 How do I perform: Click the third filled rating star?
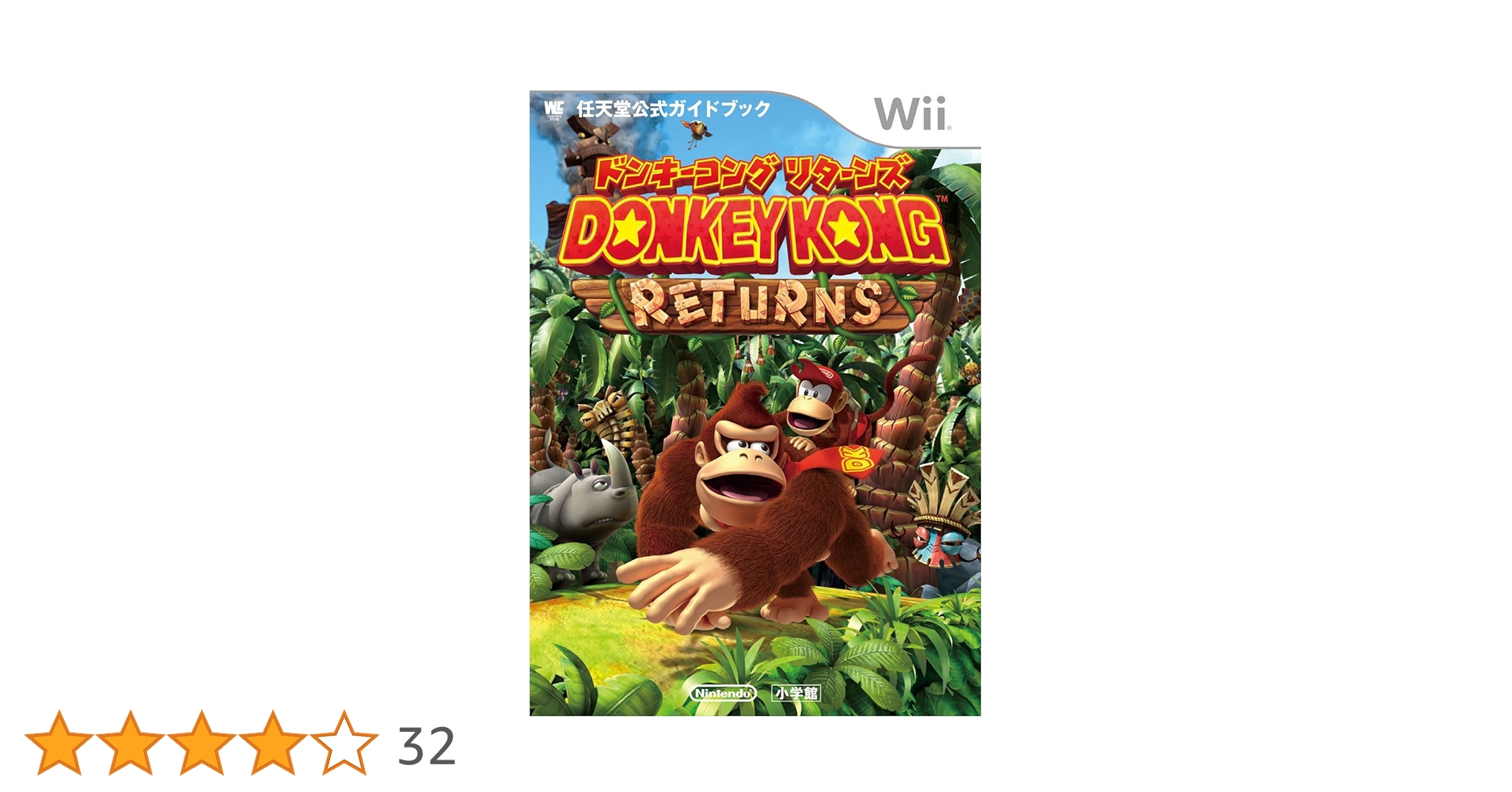(201, 743)
